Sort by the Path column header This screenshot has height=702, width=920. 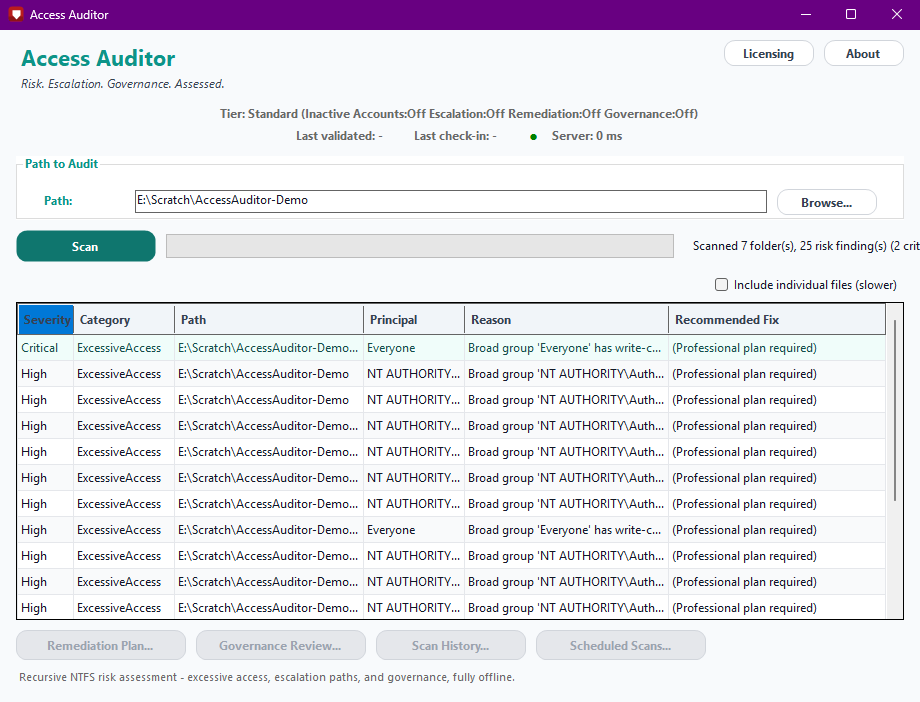[x=269, y=320]
